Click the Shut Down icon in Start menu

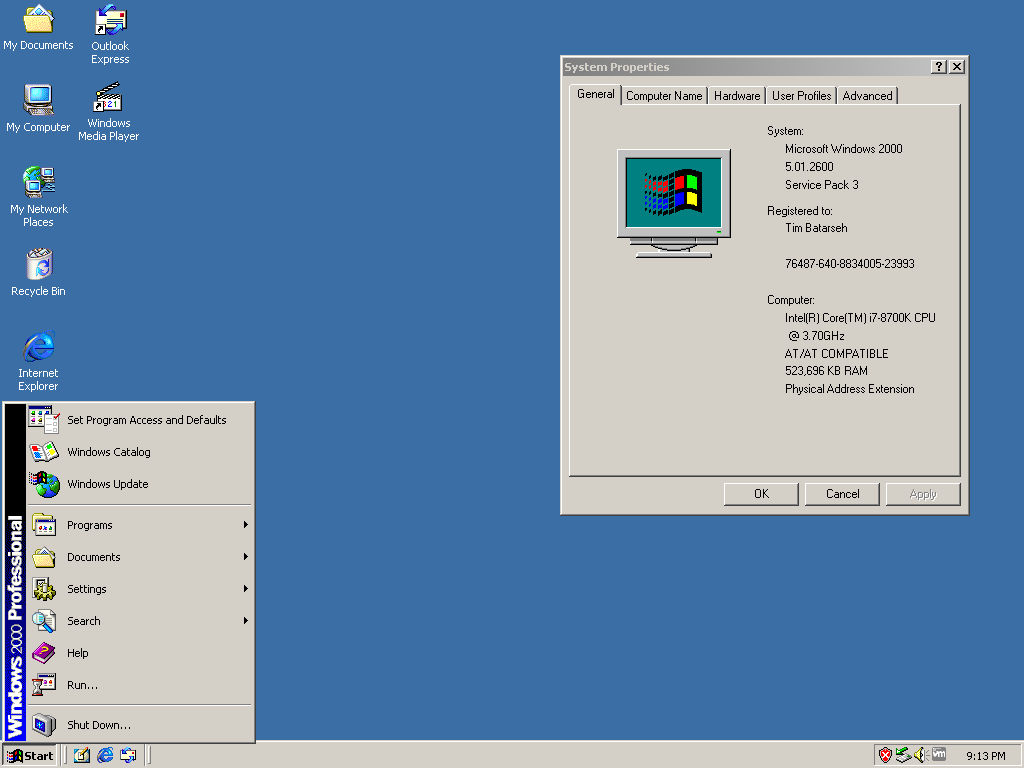(44, 724)
